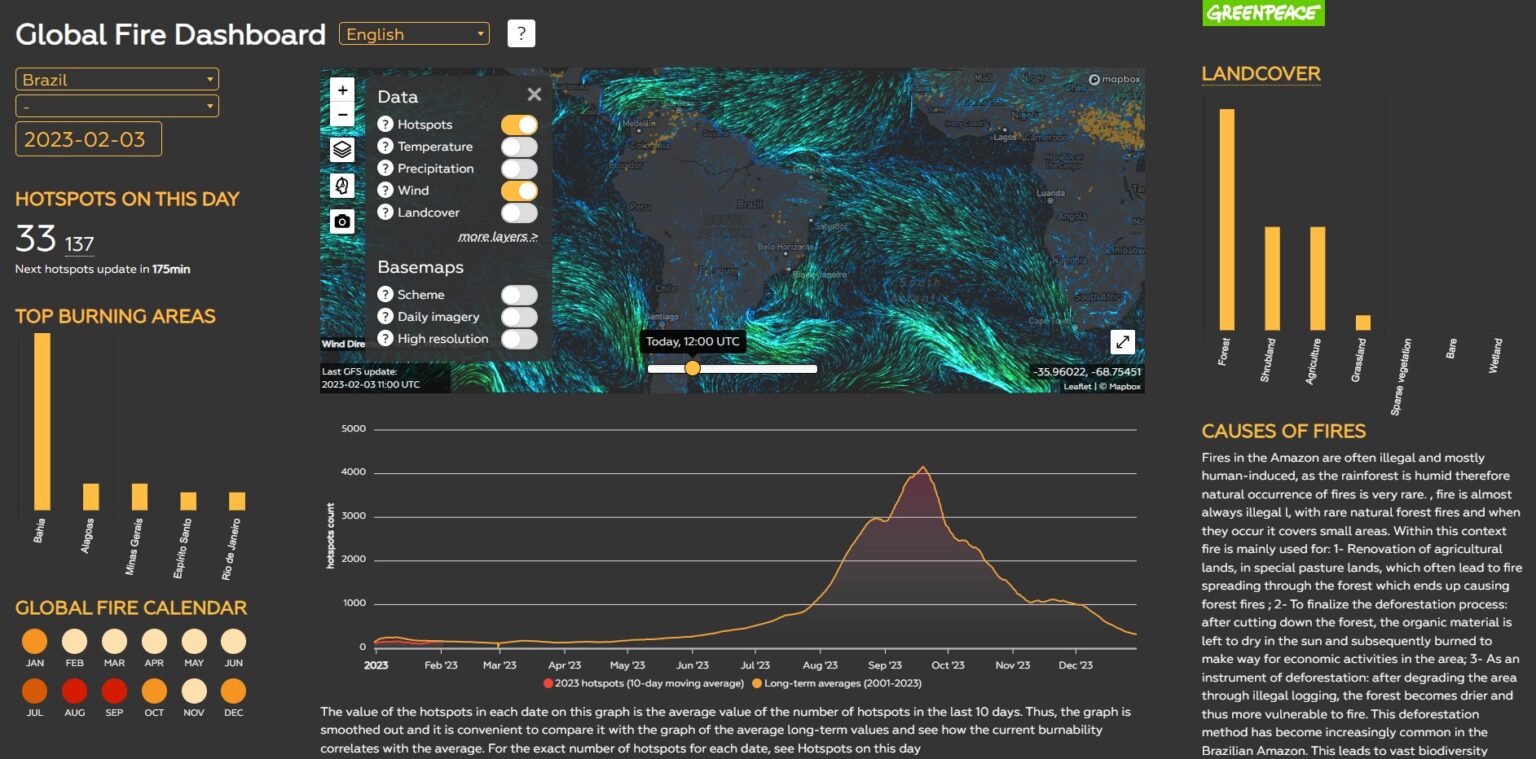
Task: Open the English language dropdown
Action: coord(414,33)
